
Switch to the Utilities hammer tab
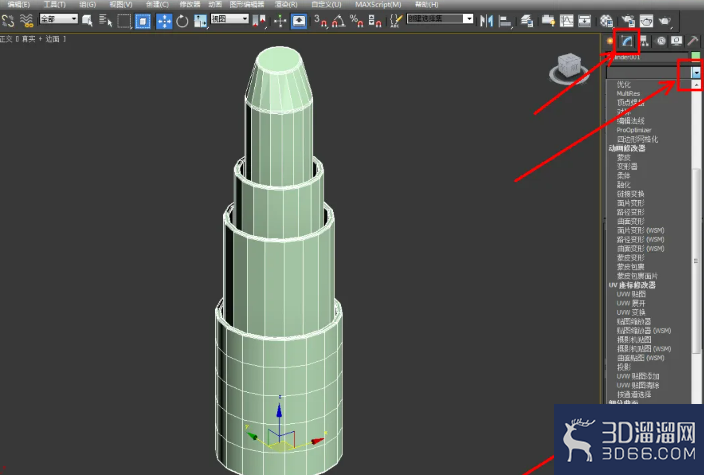(693, 41)
